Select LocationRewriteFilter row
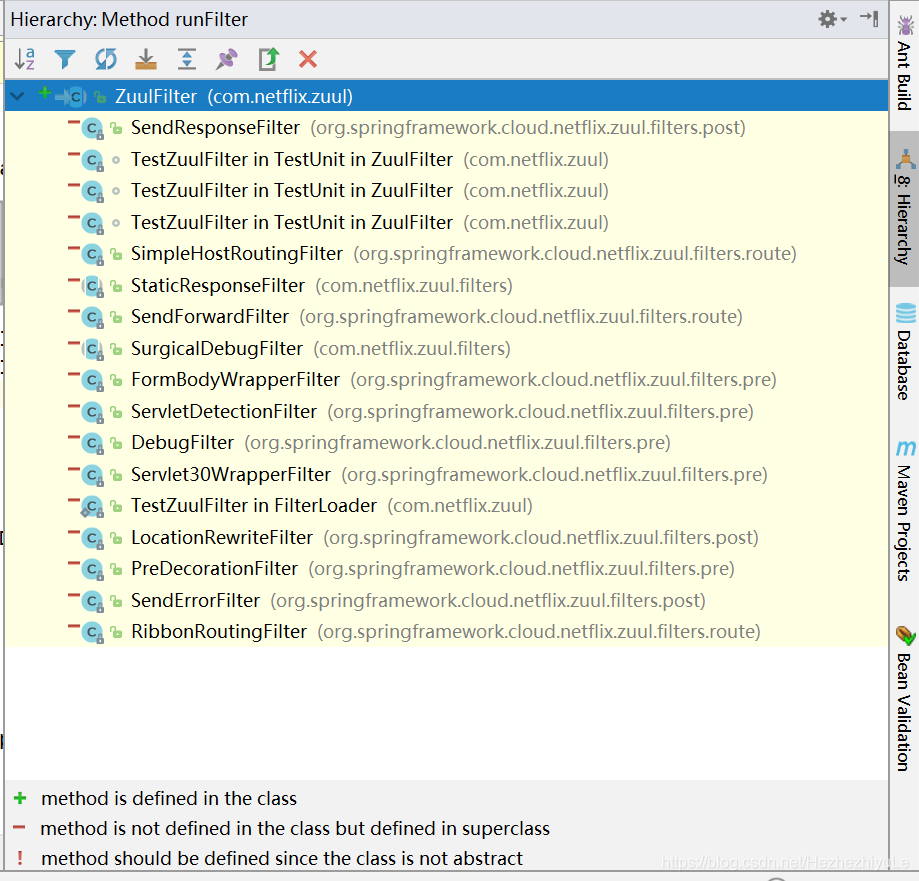Screen dimensions: 919x881 click(x=447, y=538)
